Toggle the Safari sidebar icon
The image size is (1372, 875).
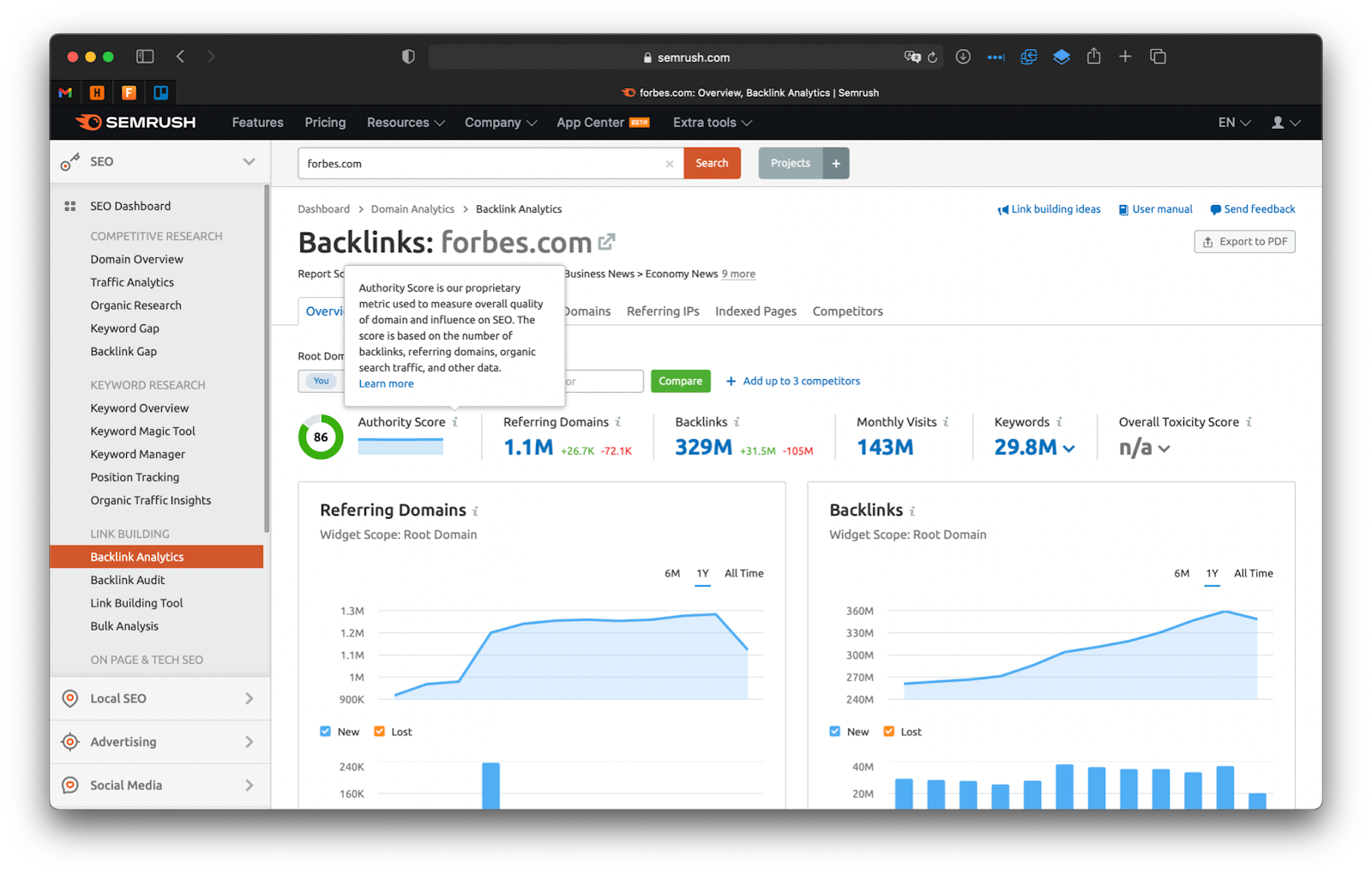(x=145, y=57)
